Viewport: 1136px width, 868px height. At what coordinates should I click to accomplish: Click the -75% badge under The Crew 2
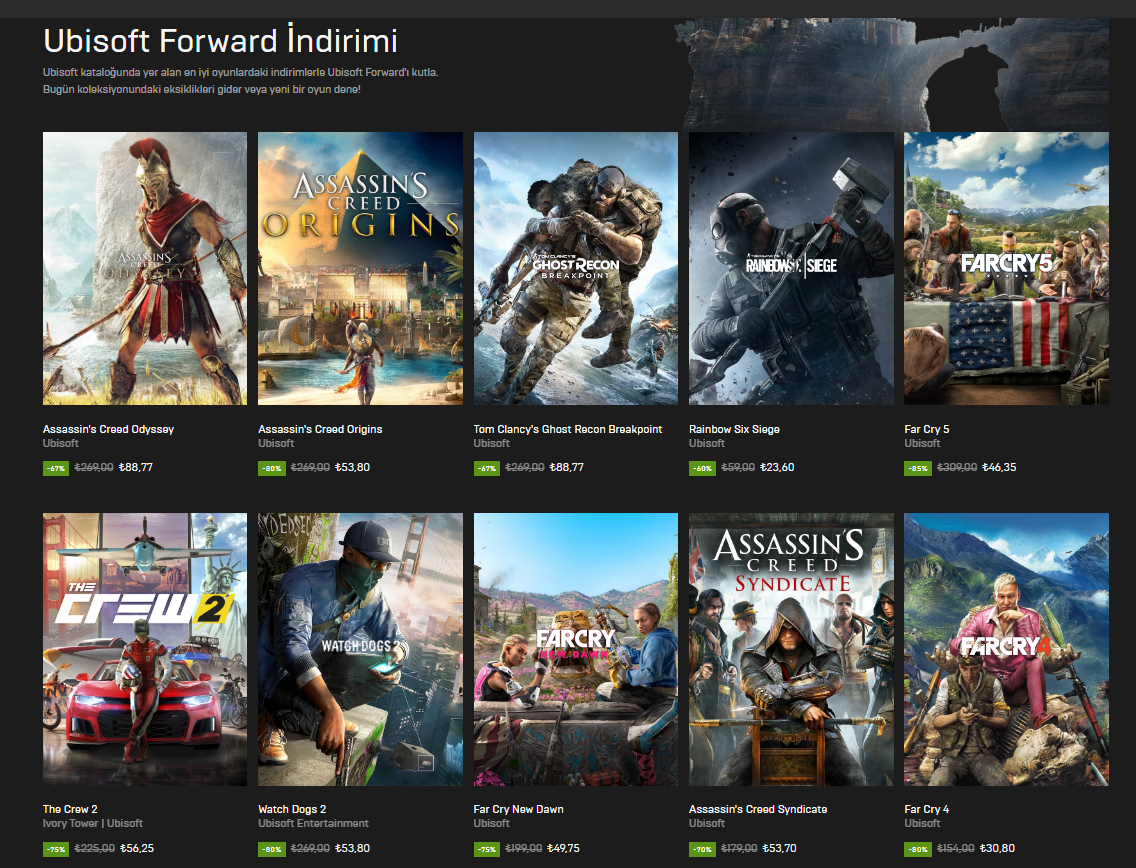tap(56, 849)
